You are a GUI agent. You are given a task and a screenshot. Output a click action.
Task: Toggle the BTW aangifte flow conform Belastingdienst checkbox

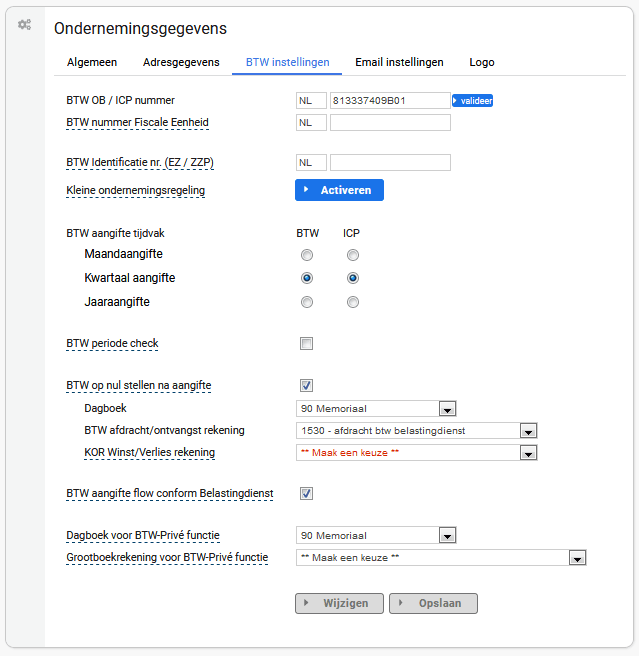coord(306,493)
